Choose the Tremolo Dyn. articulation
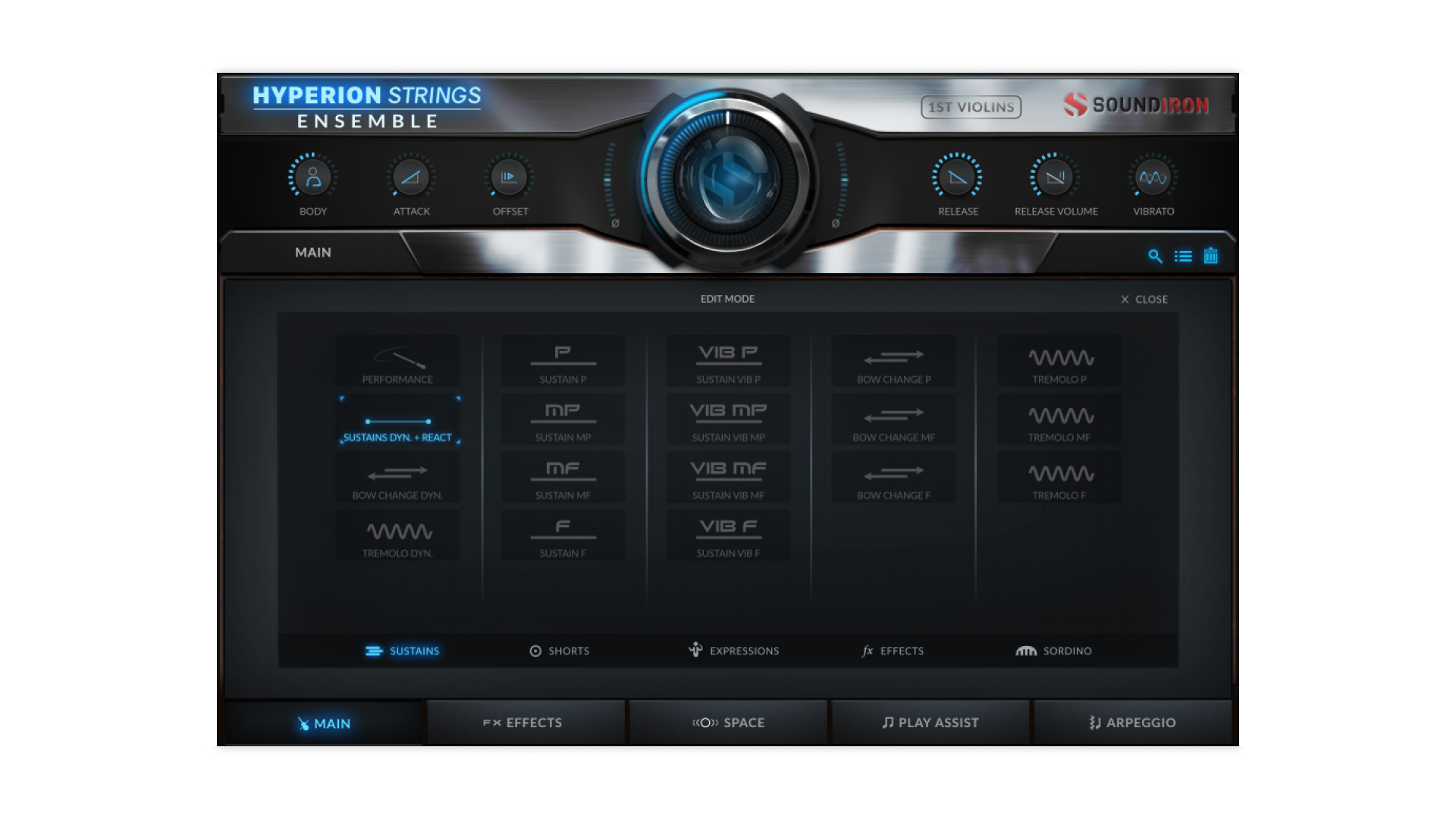The height and width of the screenshot is (819, 1456). (x=397, y=536)
